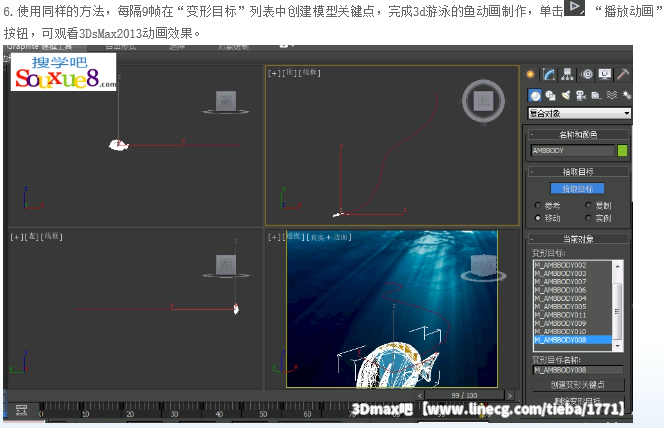Screen dimensions: 664x428
Task: Open the Modify command panel tab
Action: [x=549, y=75]
